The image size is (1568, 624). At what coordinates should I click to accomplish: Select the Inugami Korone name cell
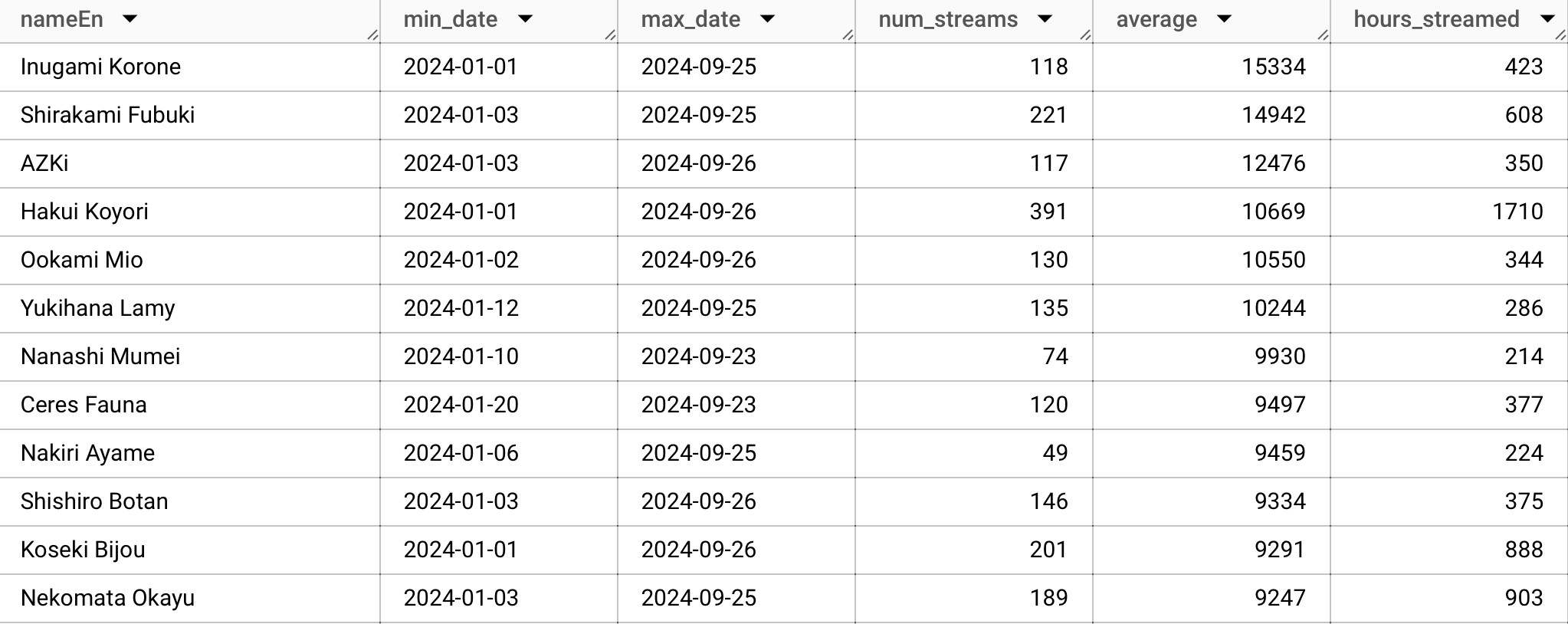click(100, 67)
